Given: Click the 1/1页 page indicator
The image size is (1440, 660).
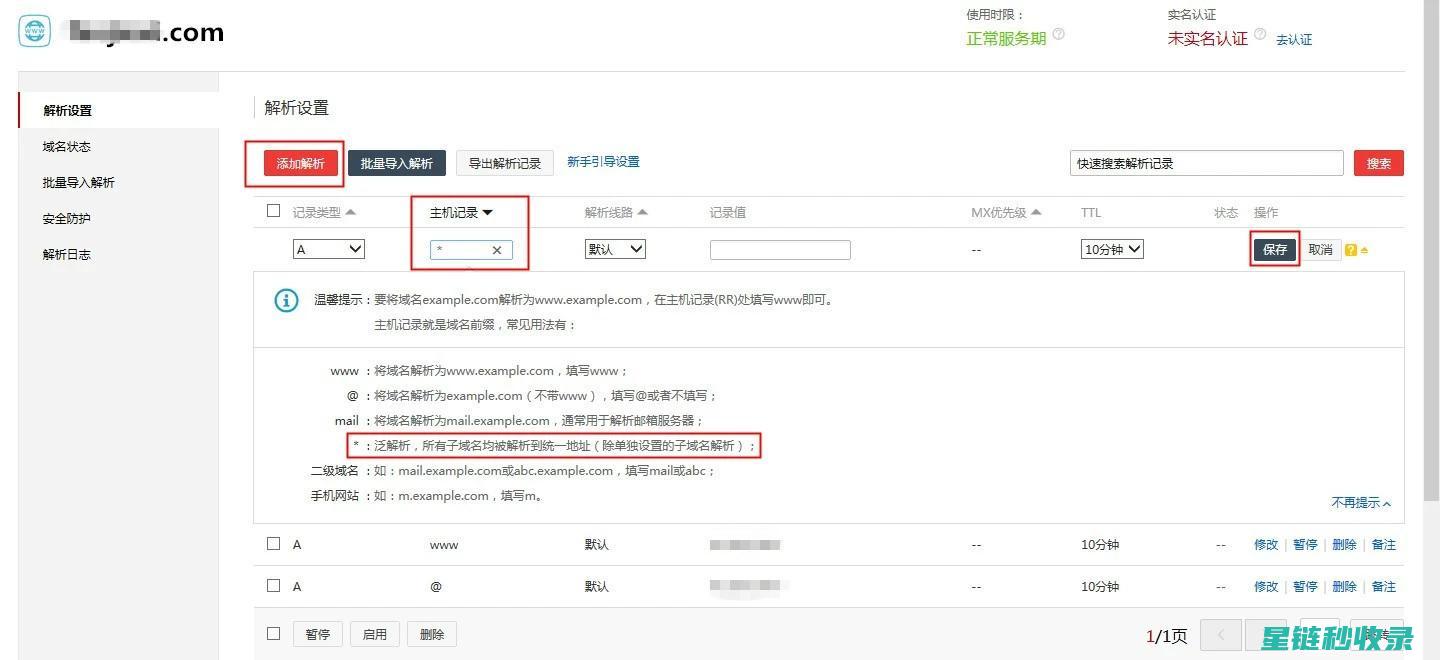Looking at the screenshot, I should coord(1166,636).
